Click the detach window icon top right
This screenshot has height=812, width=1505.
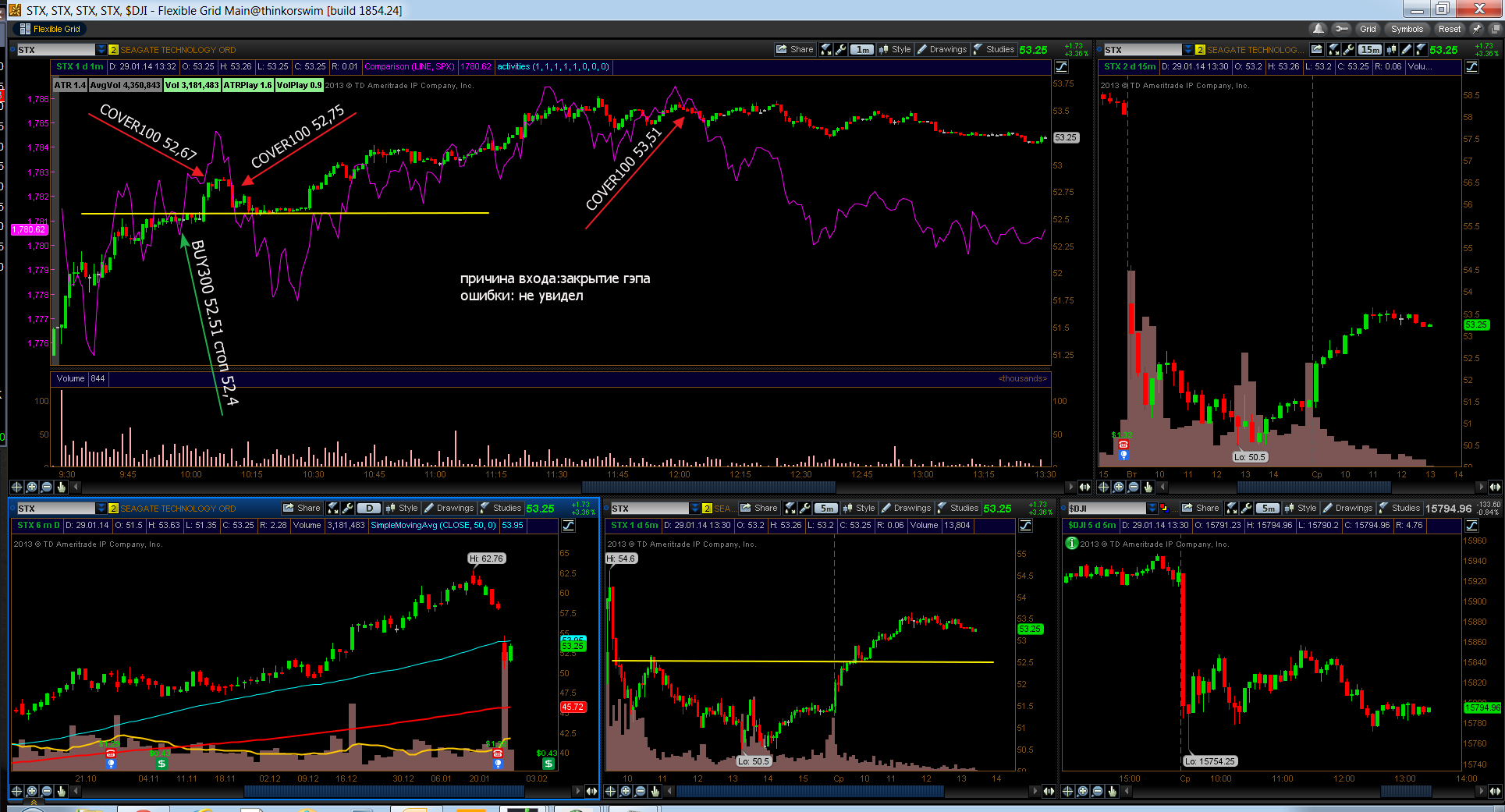pyautogui.click(x=1496, y=29)
